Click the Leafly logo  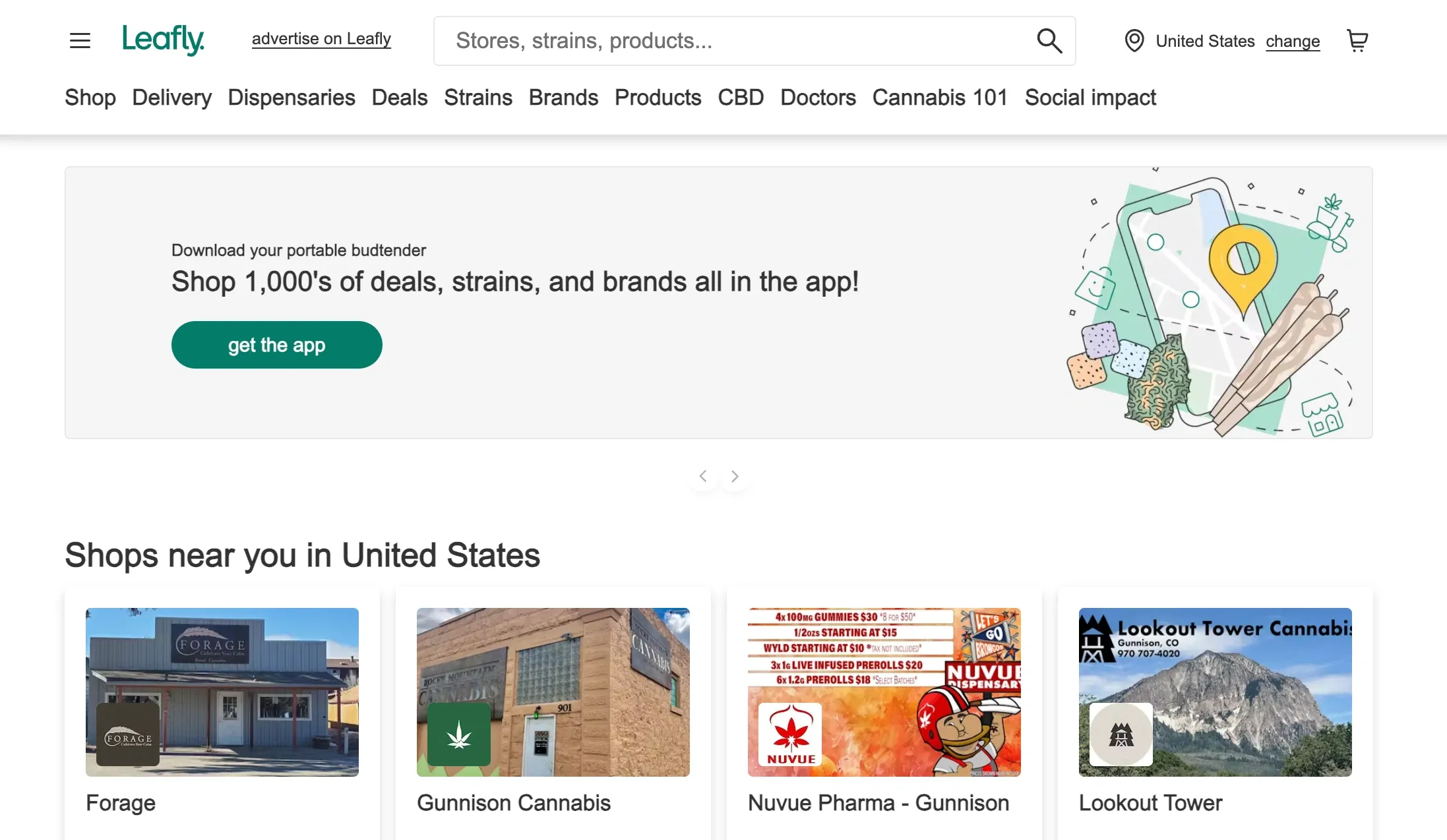click(163, 40)
